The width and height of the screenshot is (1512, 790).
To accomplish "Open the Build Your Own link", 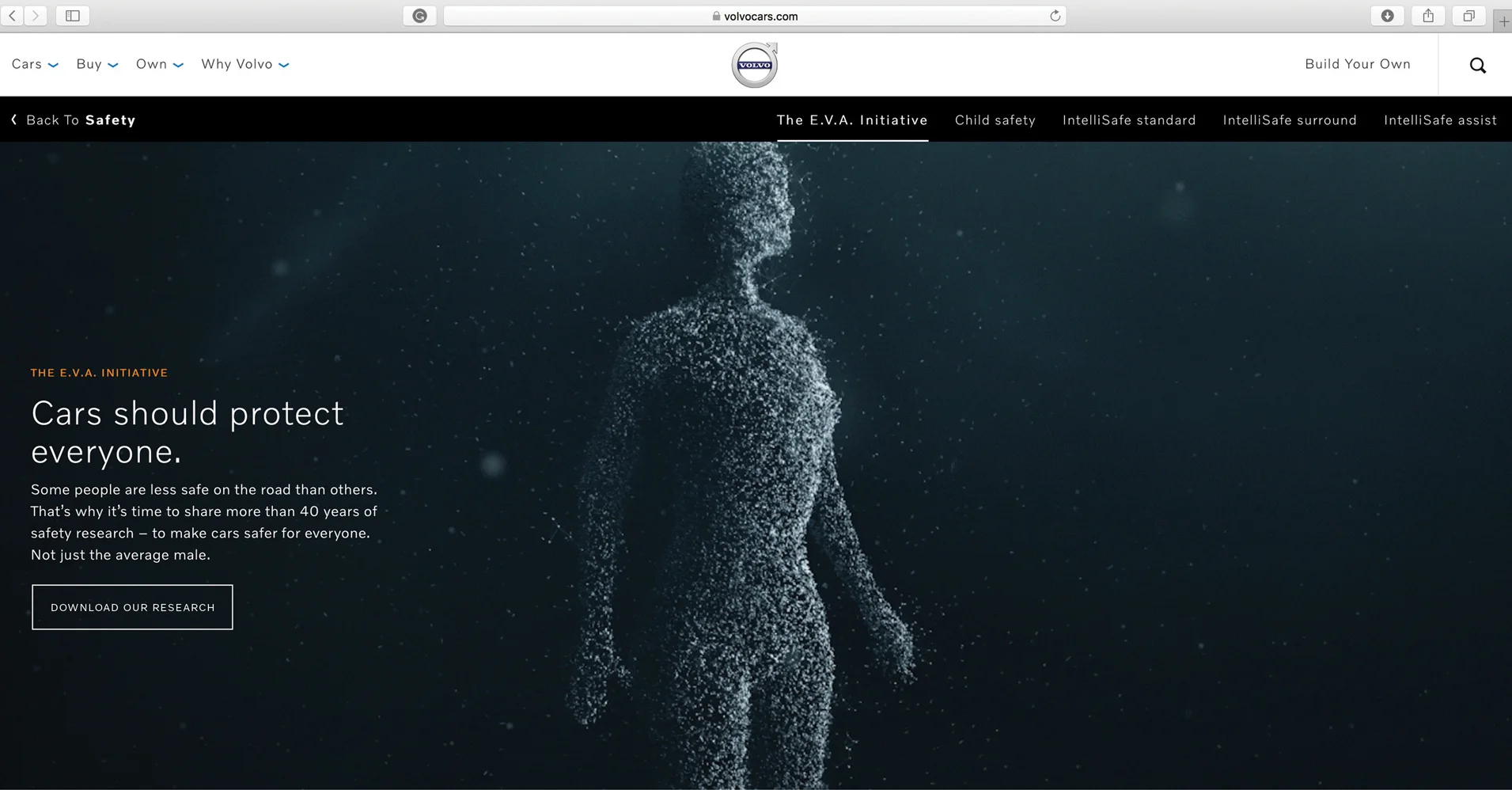I will coord(1358,64).
